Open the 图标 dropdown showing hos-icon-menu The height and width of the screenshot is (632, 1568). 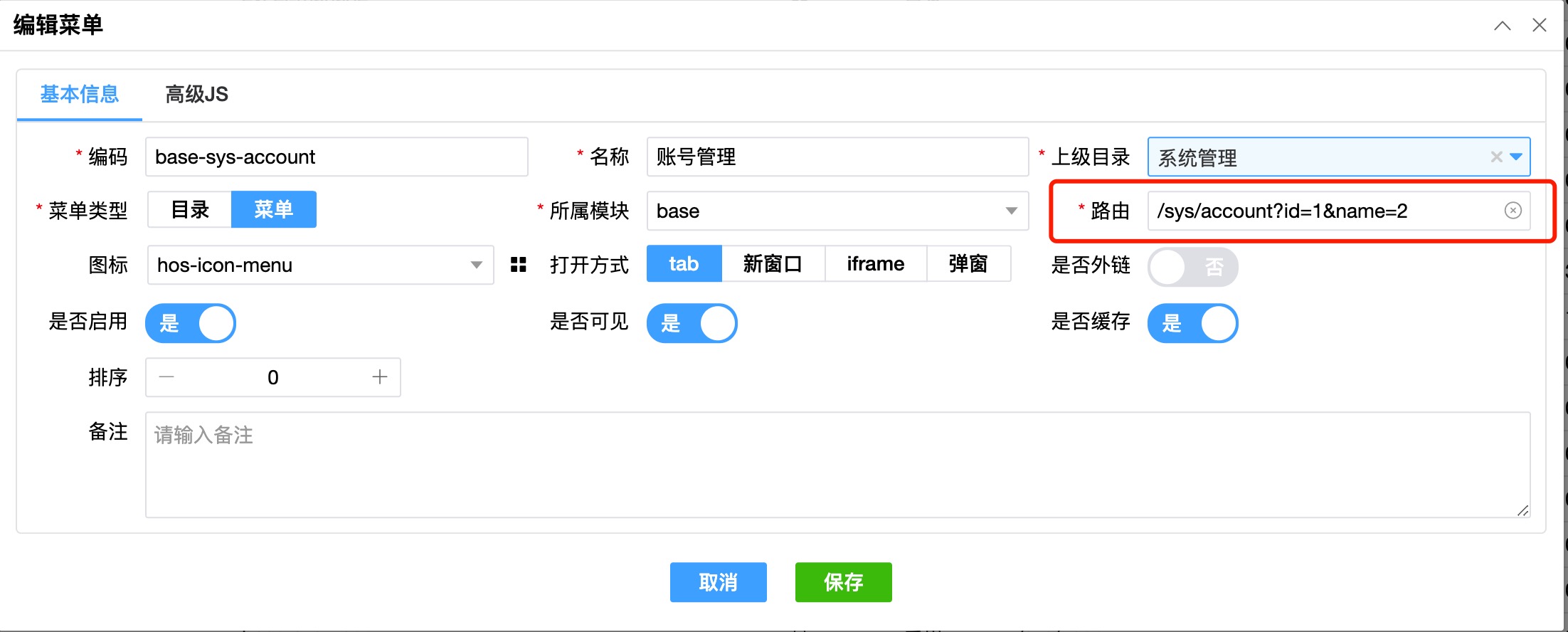click(x=320, y=265)
